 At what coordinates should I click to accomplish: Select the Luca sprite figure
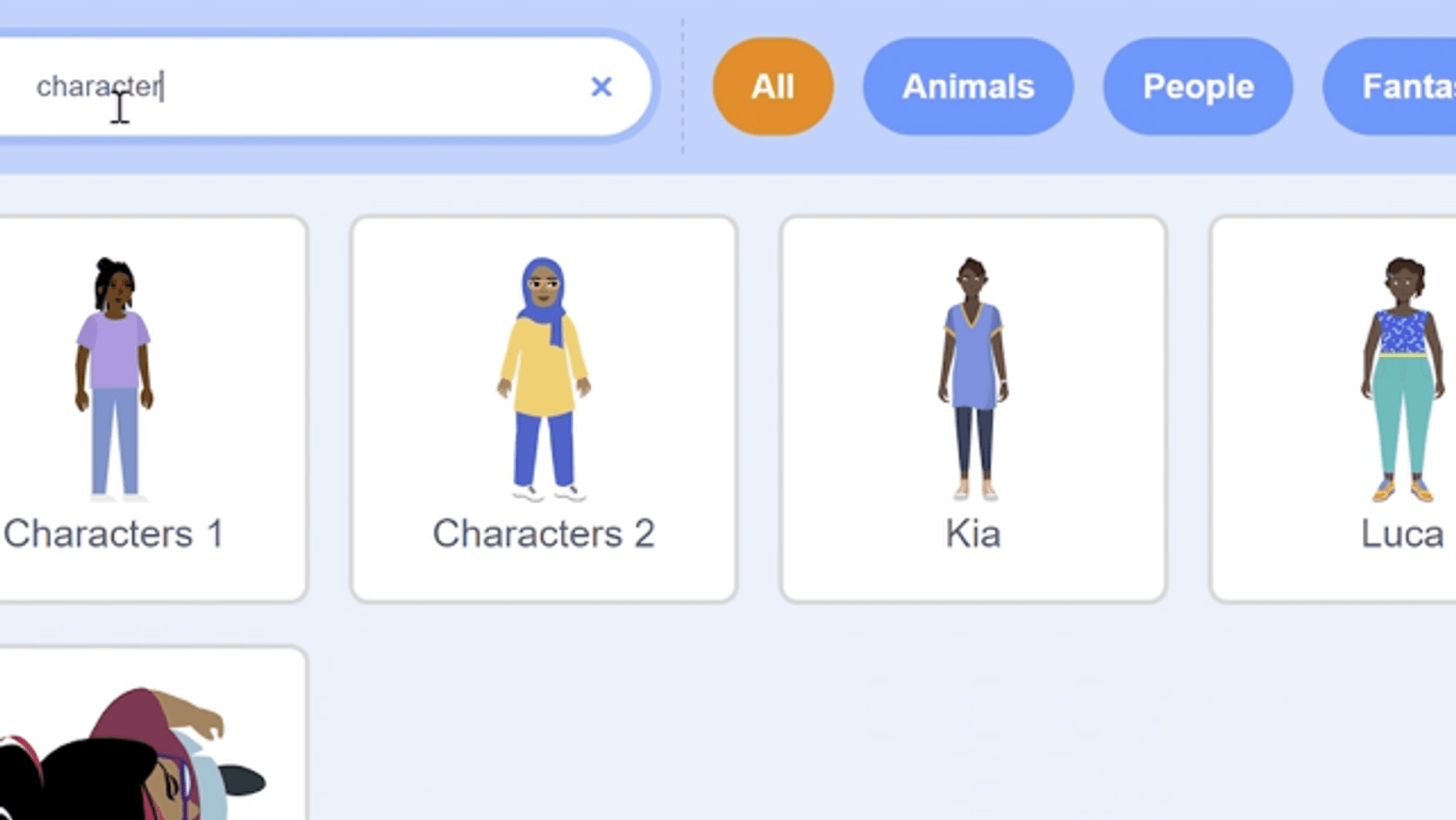(1402, 377)
